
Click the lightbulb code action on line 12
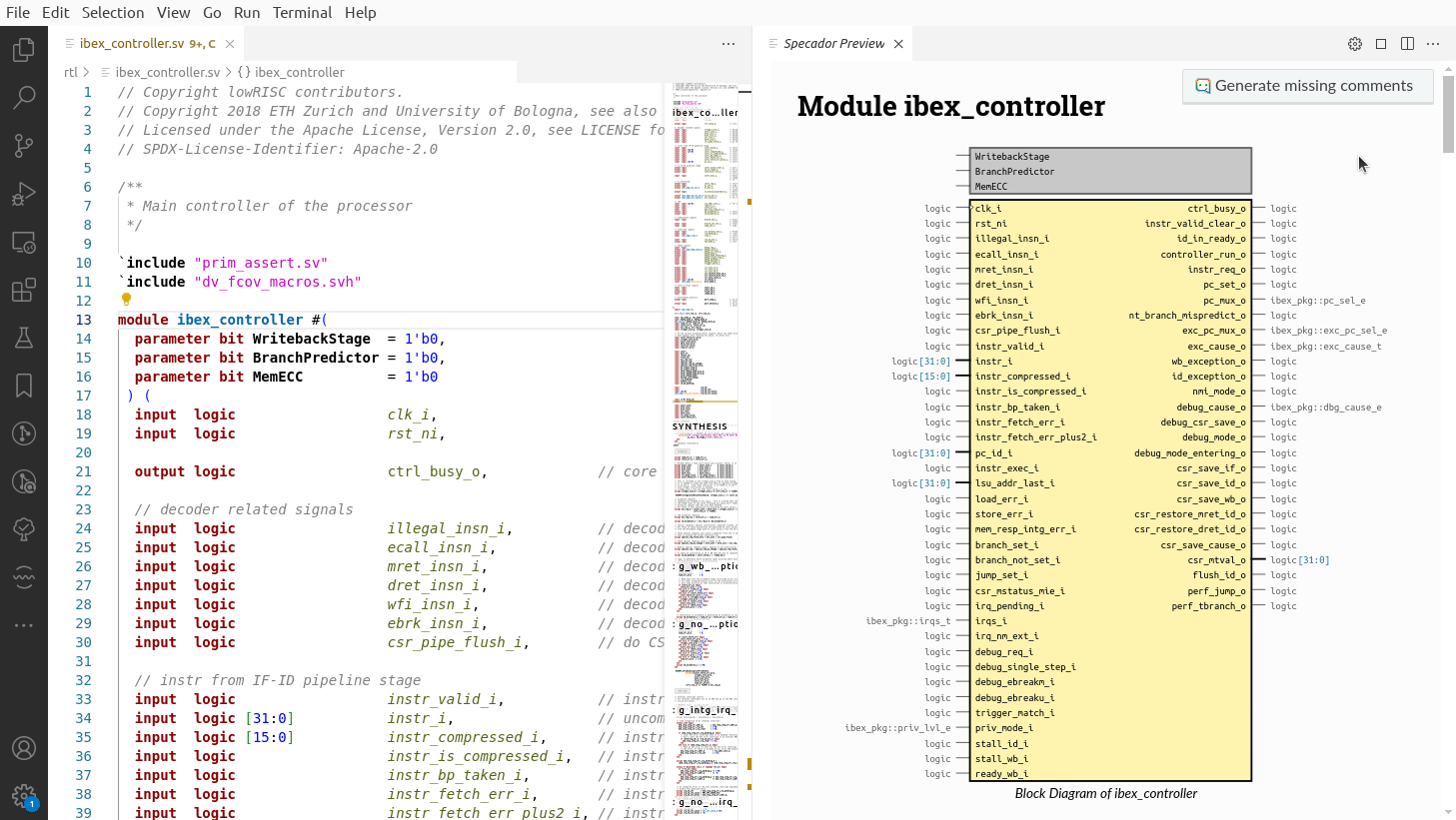pyautogui.click(x=126, y=300)
